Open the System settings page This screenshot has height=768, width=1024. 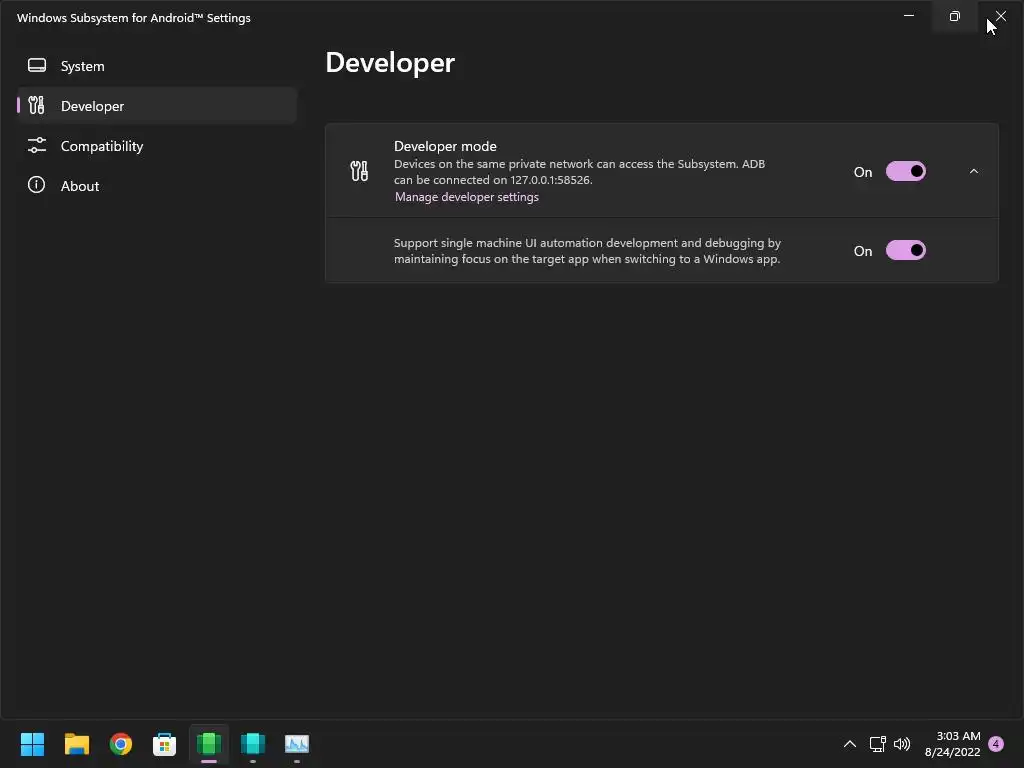157,66
